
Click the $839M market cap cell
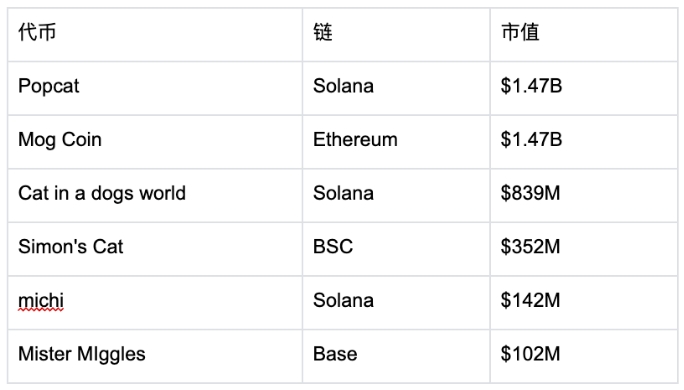tap(584, 195)
